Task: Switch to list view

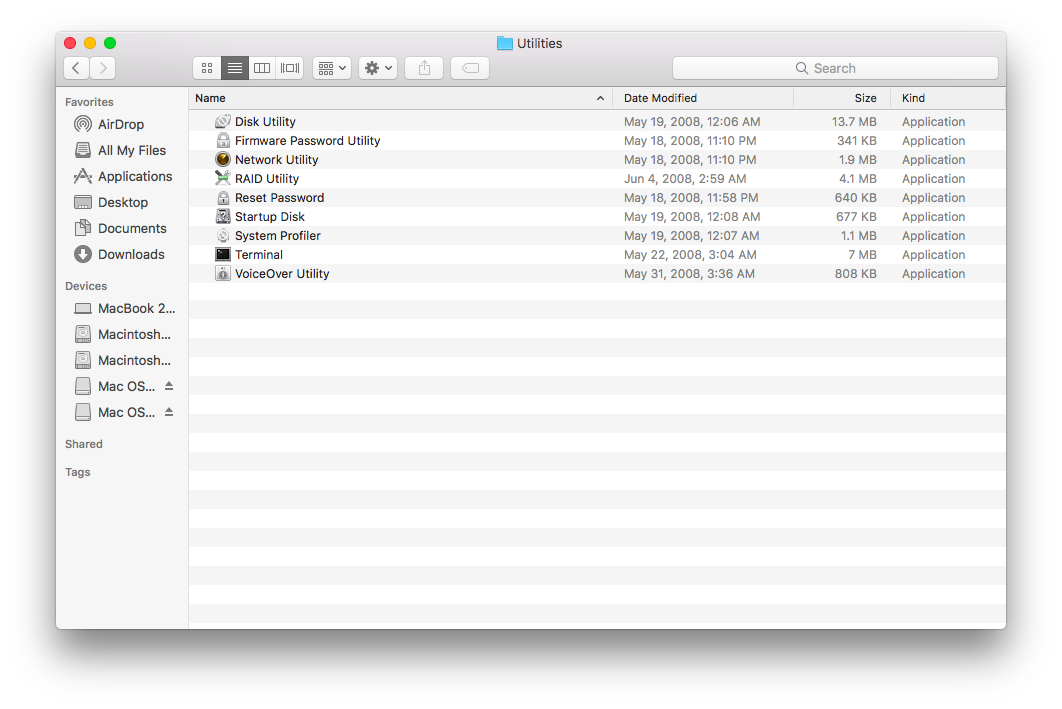Action: click(235, 68)
